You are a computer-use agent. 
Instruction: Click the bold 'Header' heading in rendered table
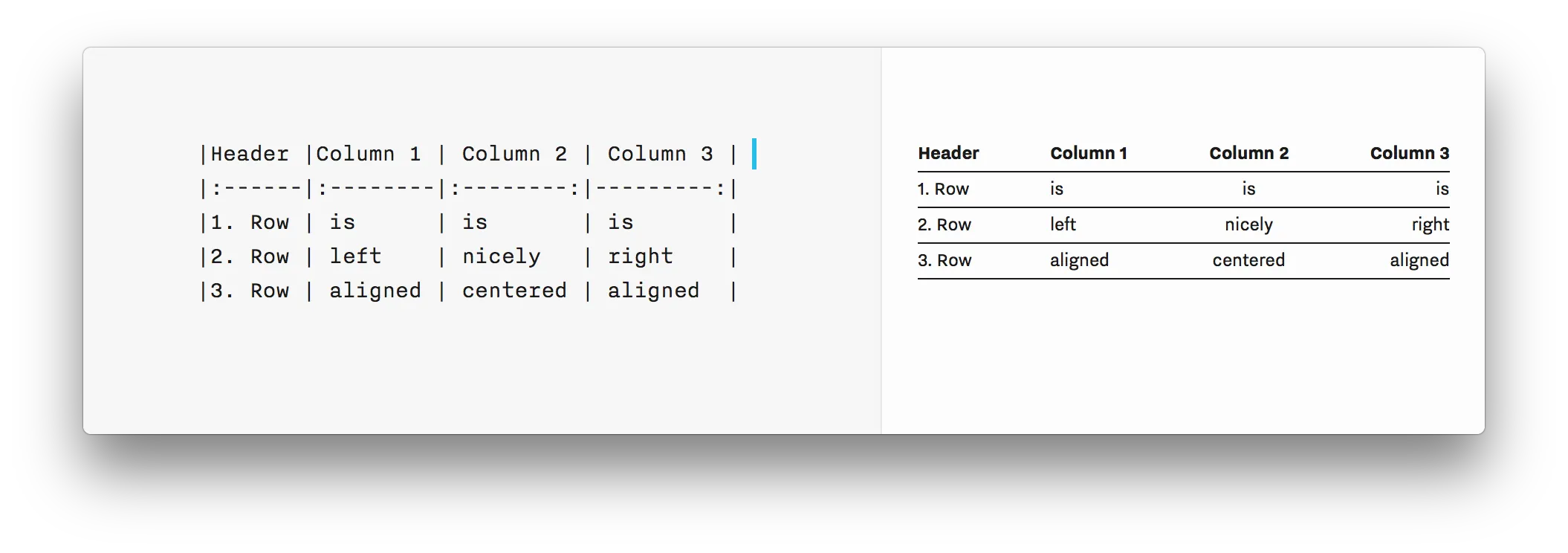coord(948,153)
